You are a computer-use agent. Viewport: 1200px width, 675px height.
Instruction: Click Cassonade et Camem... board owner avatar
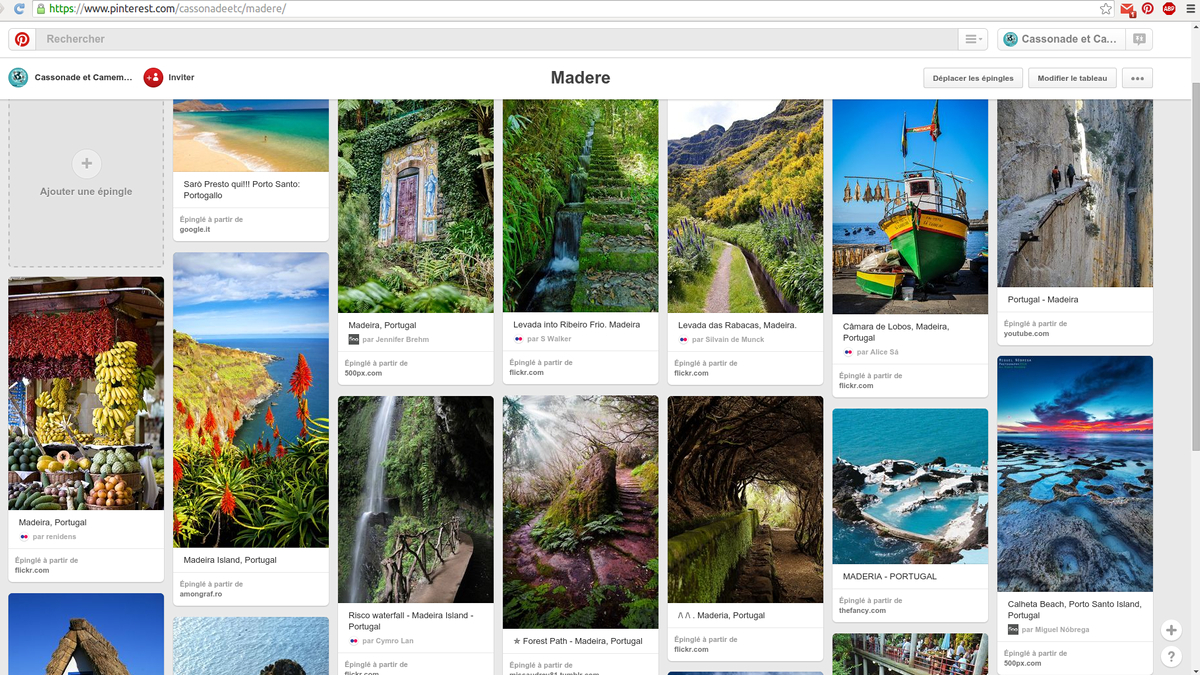(18, 77)
